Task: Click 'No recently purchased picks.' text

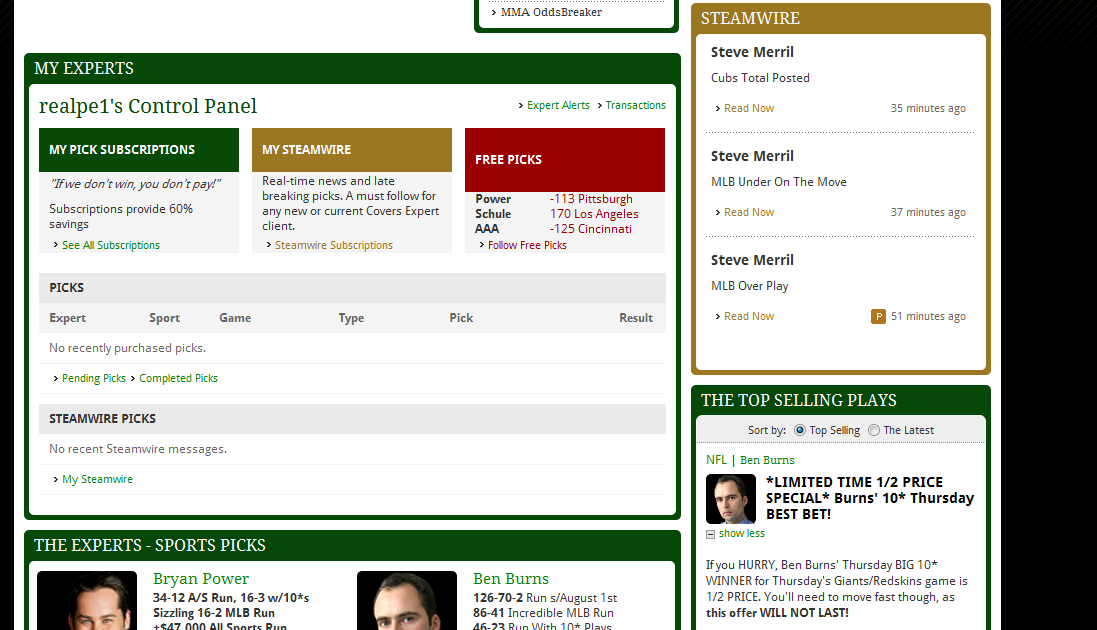Action: [127, 348]
